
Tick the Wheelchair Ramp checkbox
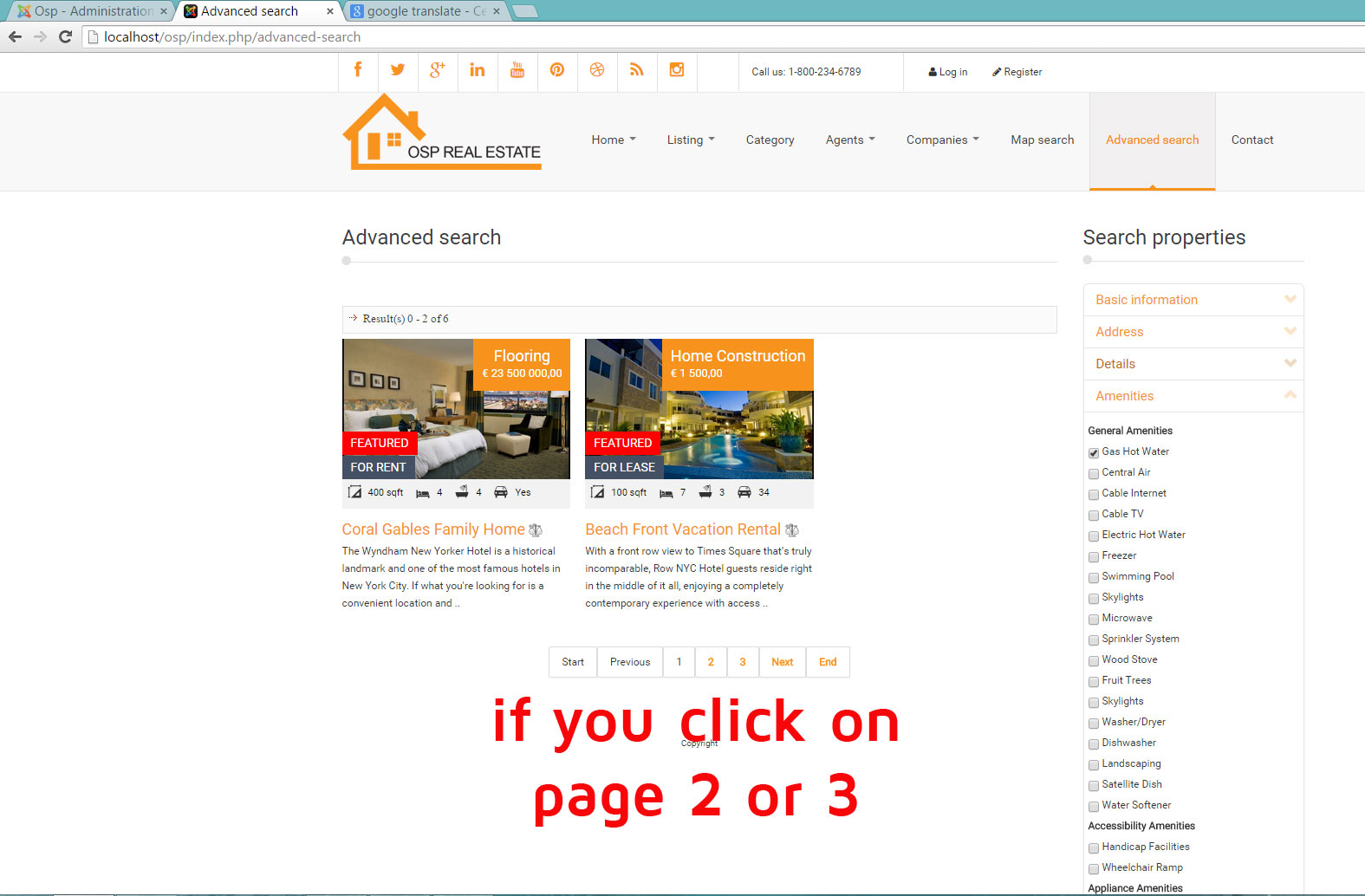coord(1094,869)
